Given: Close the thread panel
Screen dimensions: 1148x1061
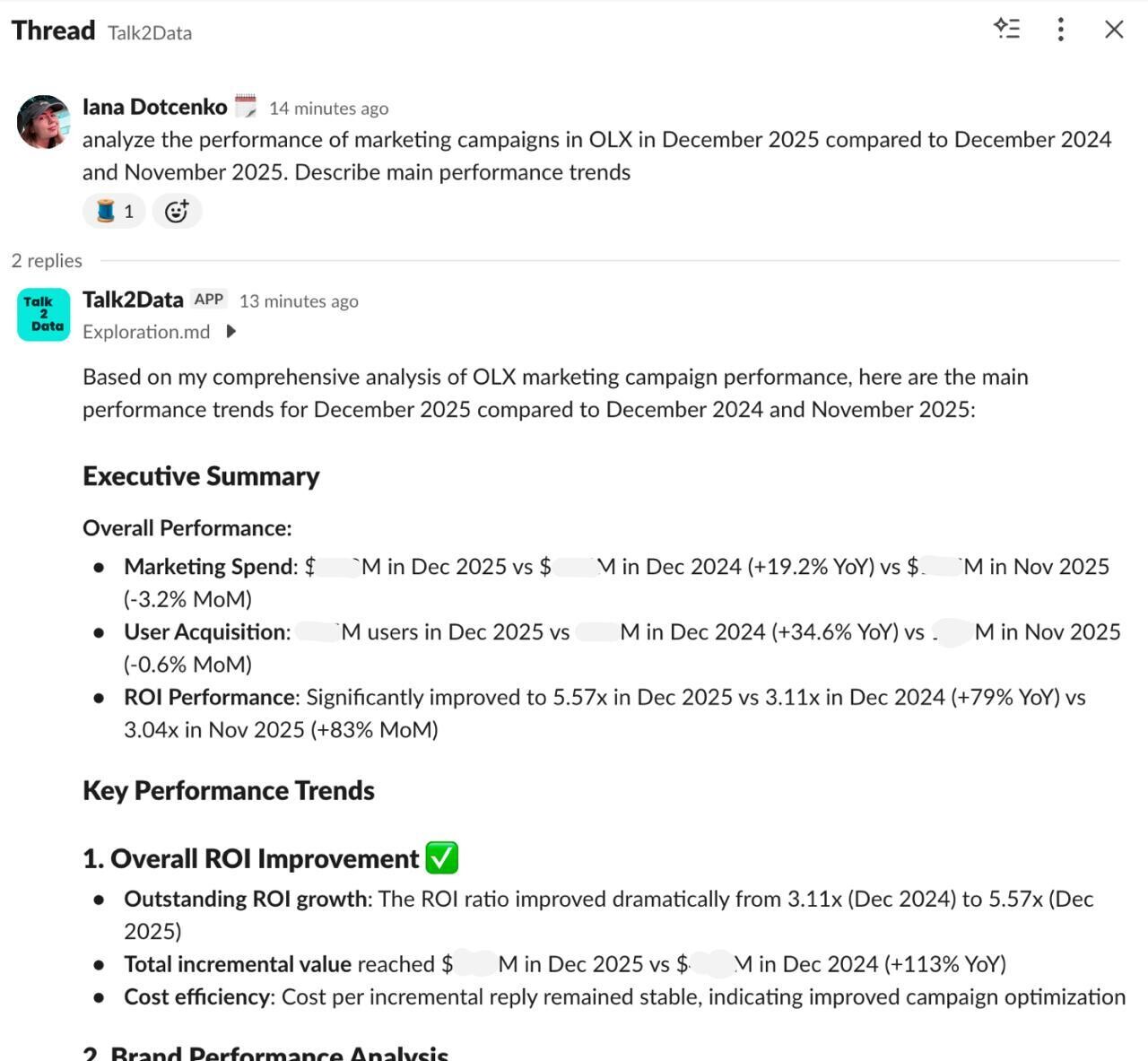Looking at the screenshot, I should click(1114, 30).
